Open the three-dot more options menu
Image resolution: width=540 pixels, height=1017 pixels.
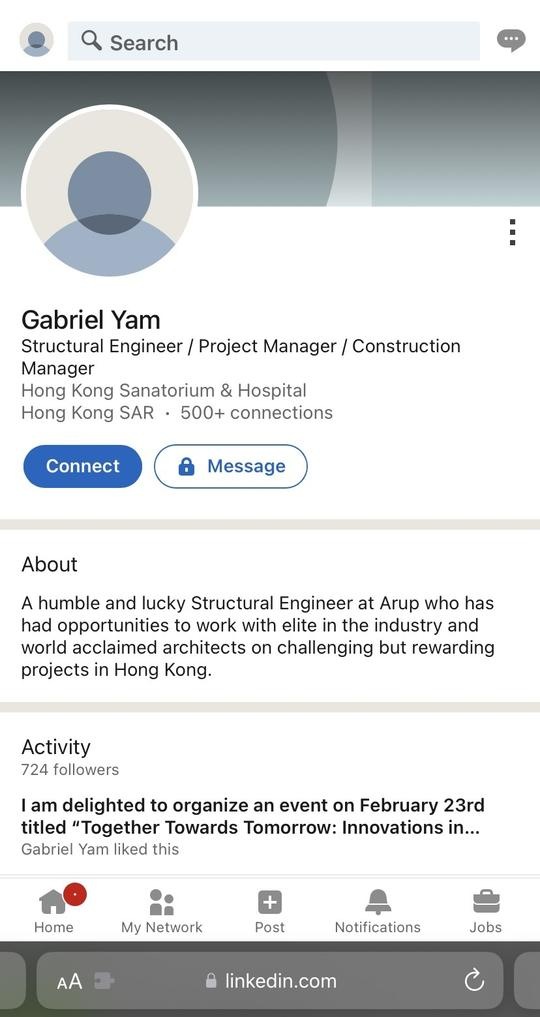coord(512,232)
